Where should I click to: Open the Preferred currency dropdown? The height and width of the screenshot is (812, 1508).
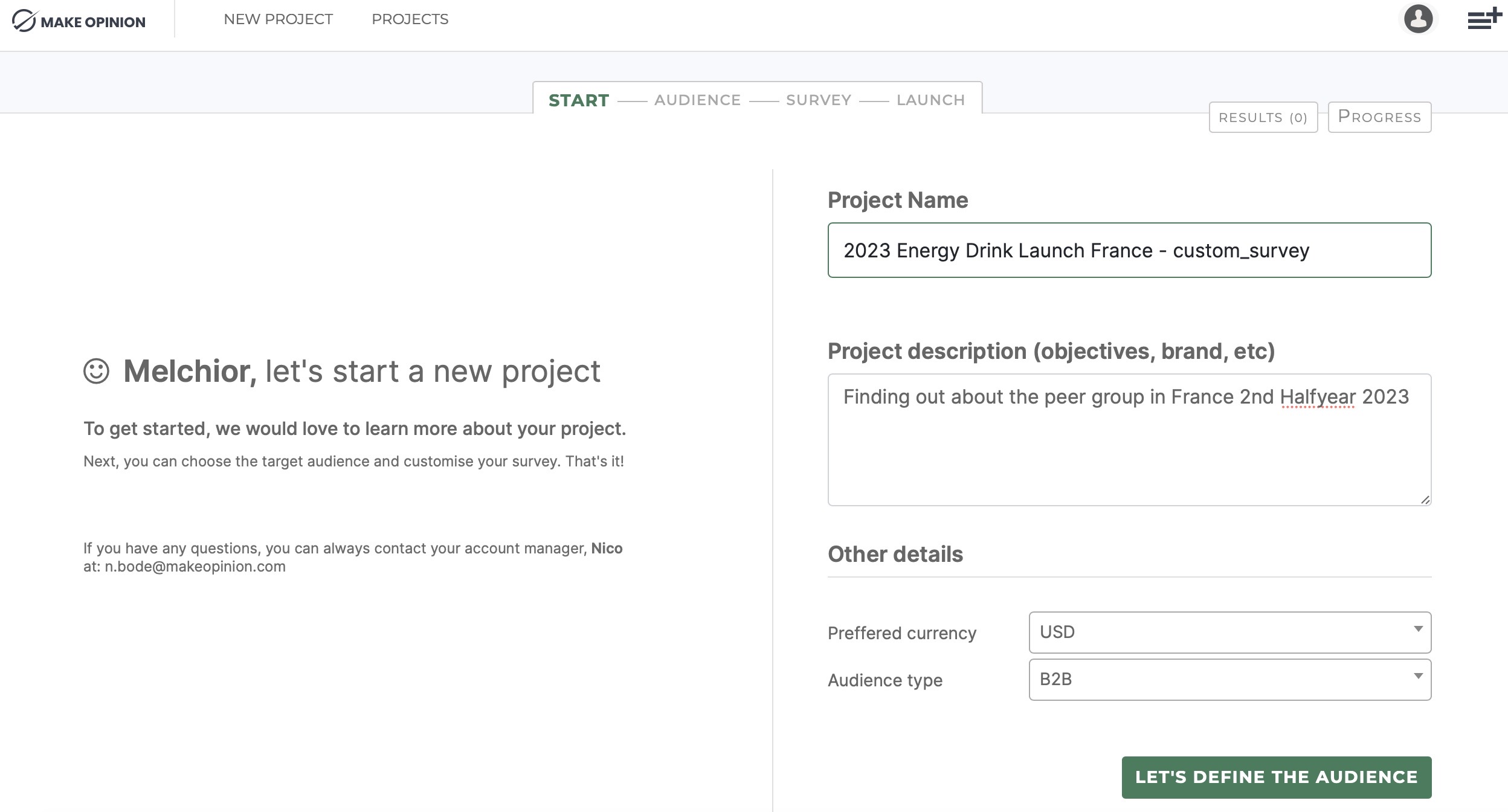[1229, 632]
